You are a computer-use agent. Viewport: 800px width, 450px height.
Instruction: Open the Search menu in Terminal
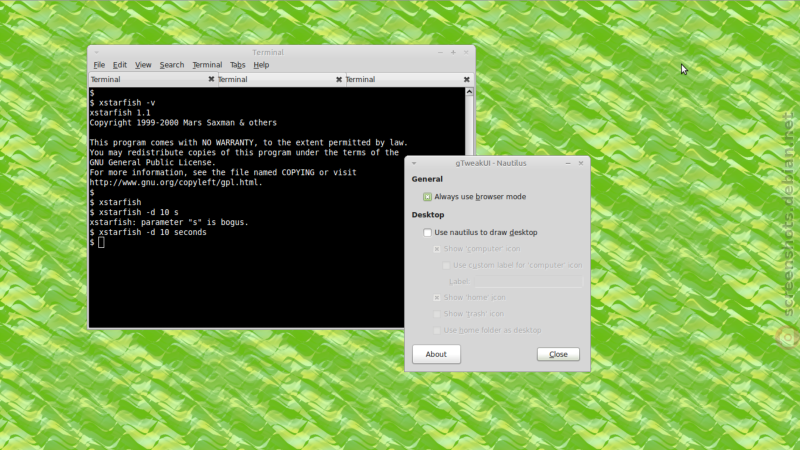pos(171,65)
